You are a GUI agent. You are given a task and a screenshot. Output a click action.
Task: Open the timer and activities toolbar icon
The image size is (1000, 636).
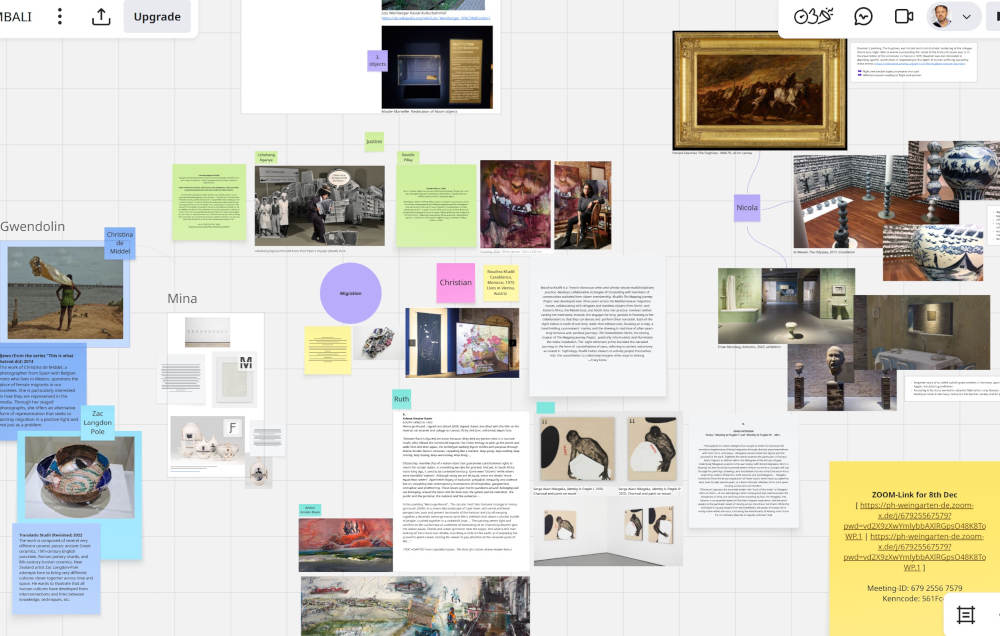[813, 16]
